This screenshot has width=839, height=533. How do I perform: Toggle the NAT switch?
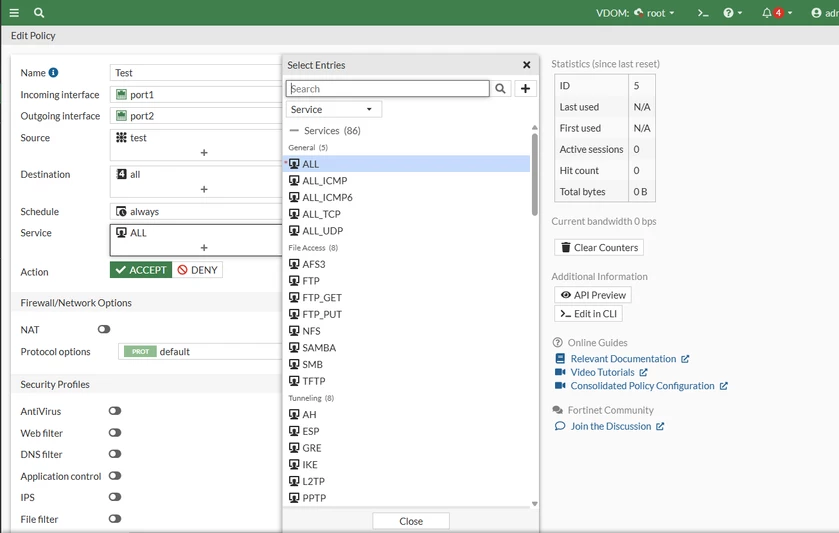pos(104,329)
